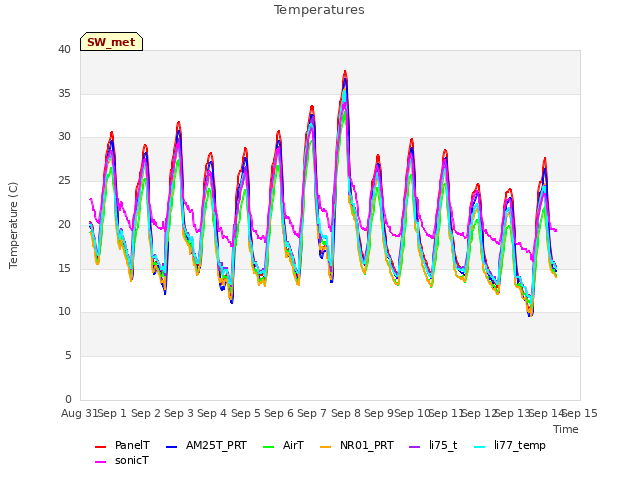Click the cyan li77_temp legend swatch

click(480, 447)
